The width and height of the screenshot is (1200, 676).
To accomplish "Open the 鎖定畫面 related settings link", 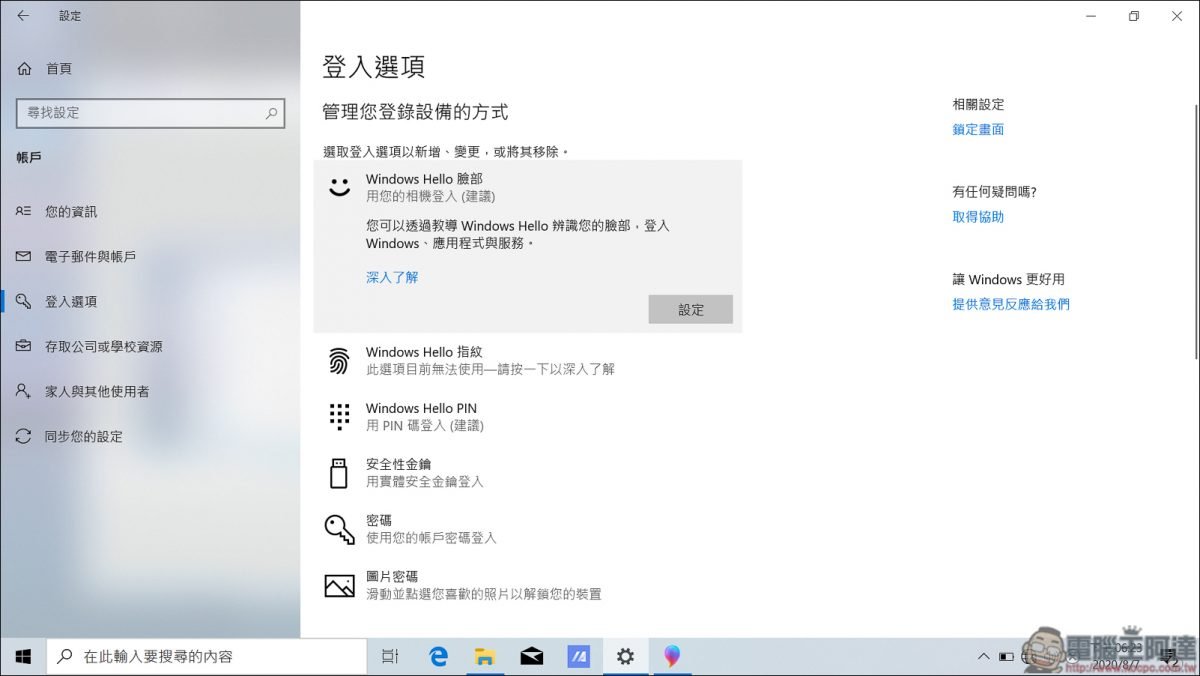I will (978, 129).
